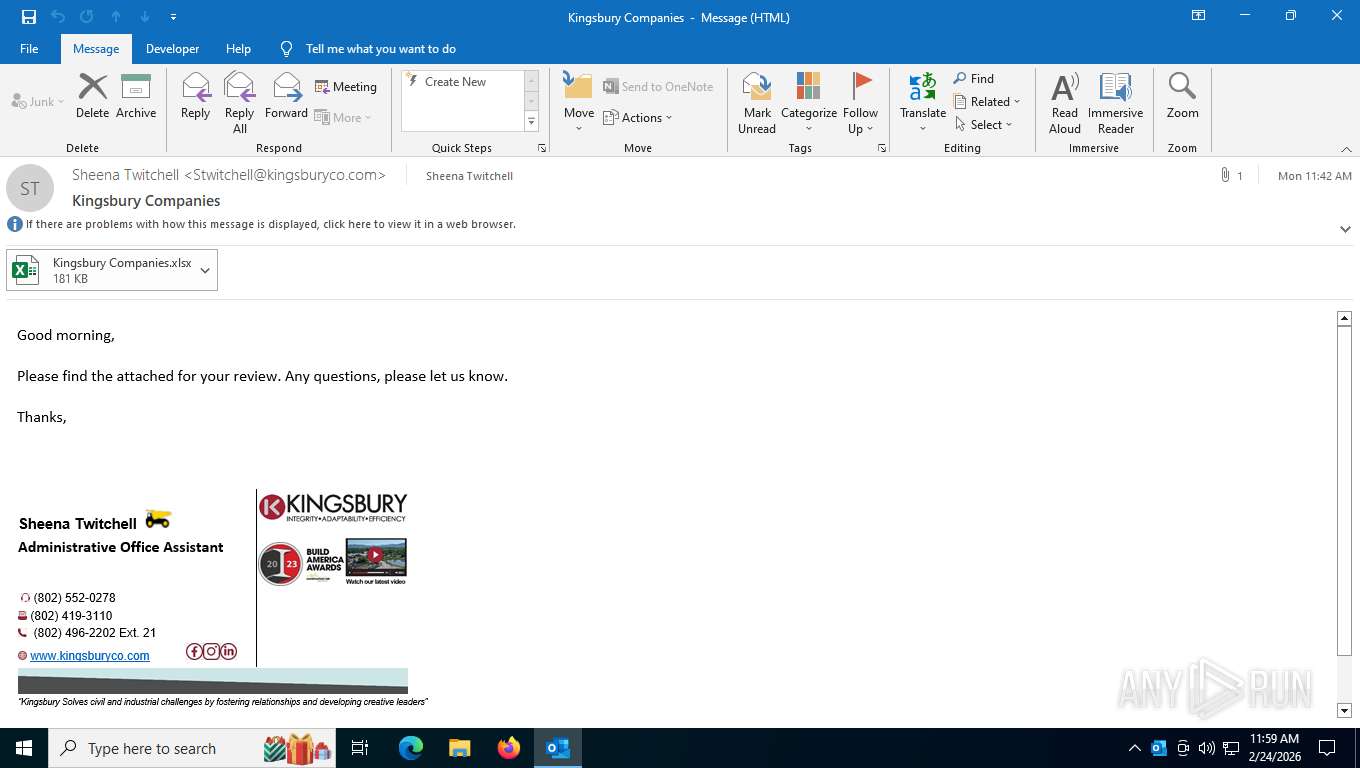Click Find in Editing group
The image size is (1360, 768).
[974, 79]
